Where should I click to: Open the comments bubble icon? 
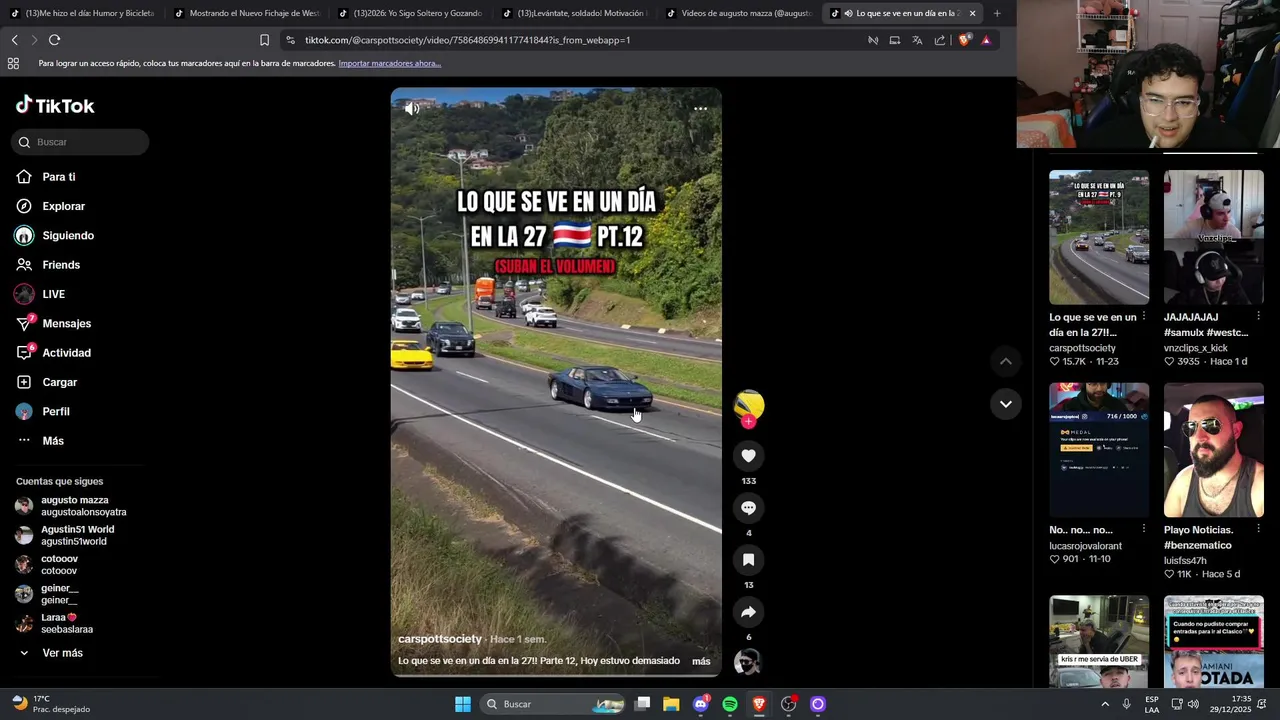(748, 508)
